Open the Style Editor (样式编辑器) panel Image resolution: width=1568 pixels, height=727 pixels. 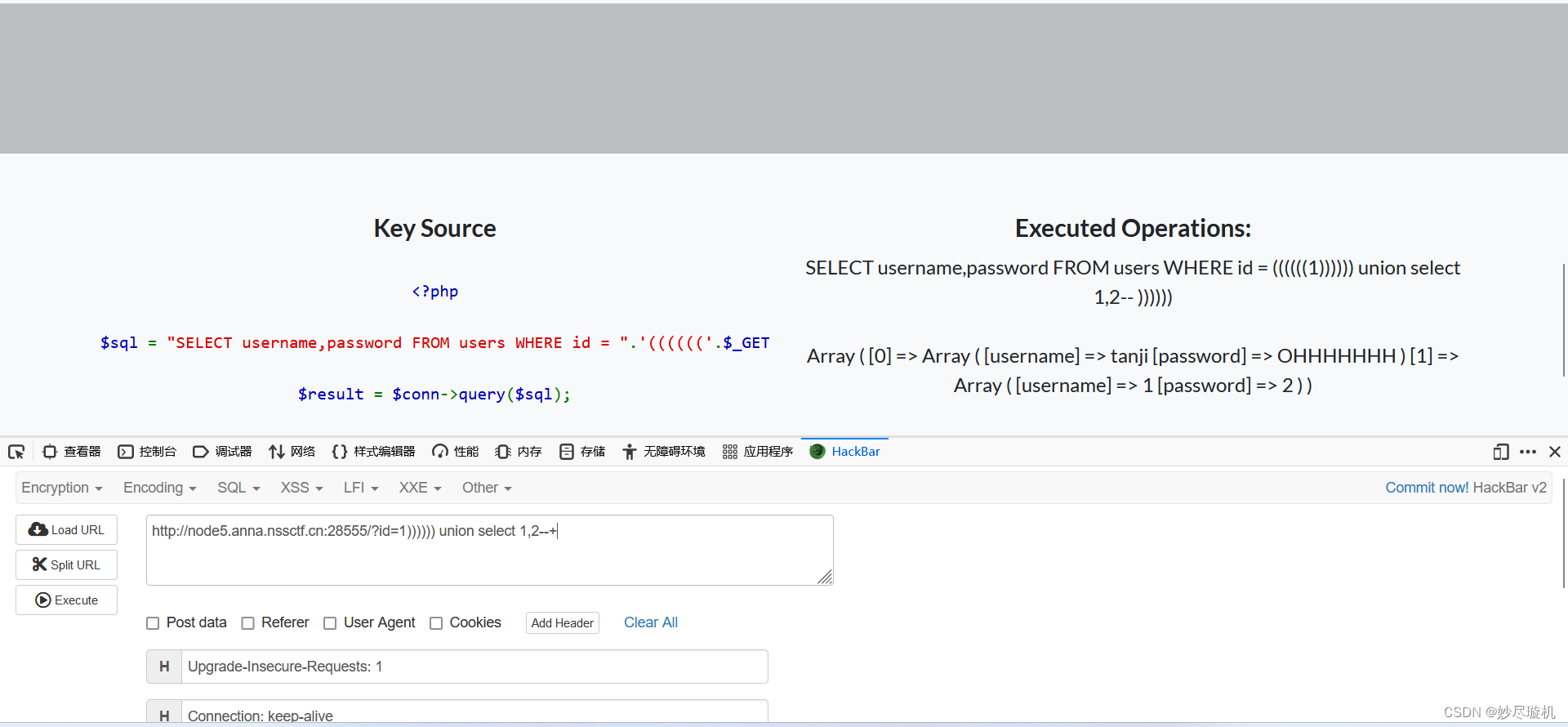(x=373, y=452)
